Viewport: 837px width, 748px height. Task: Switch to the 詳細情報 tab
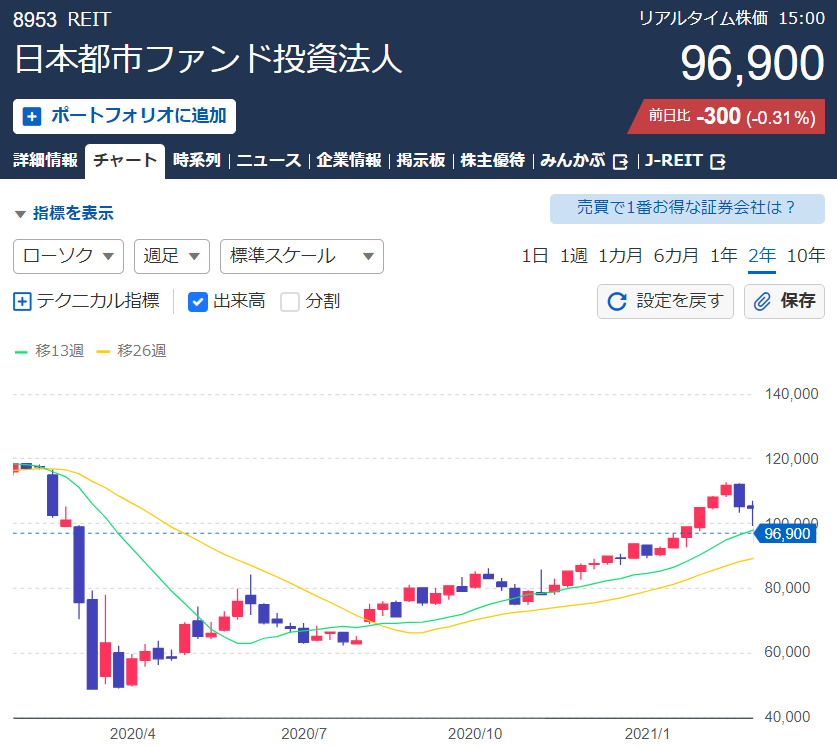pos(45,160)
